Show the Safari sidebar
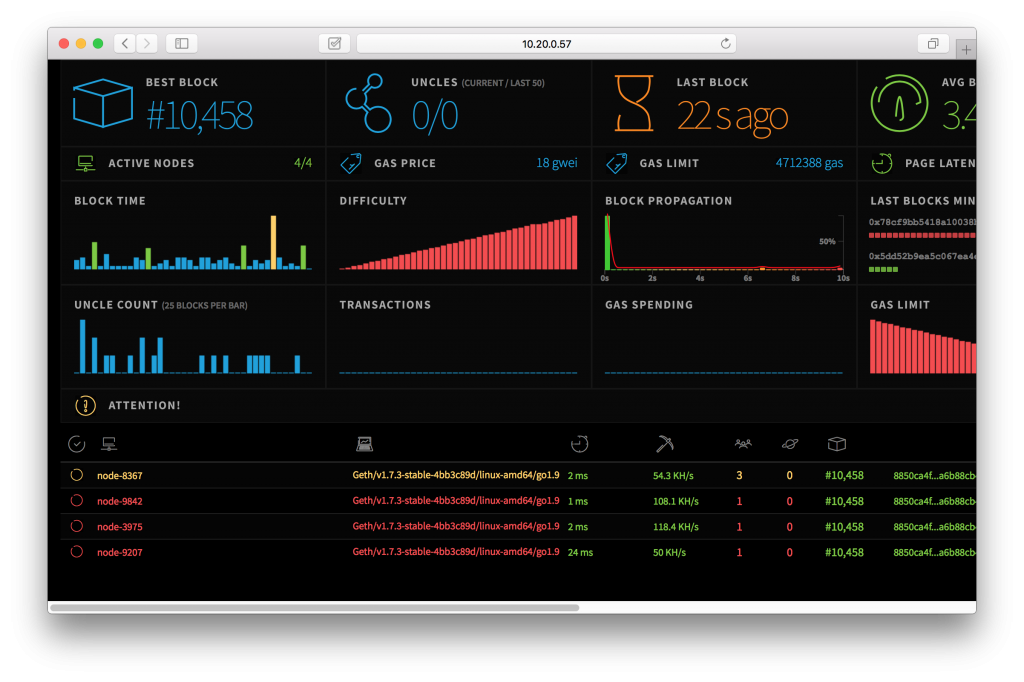 coord(182,44)
